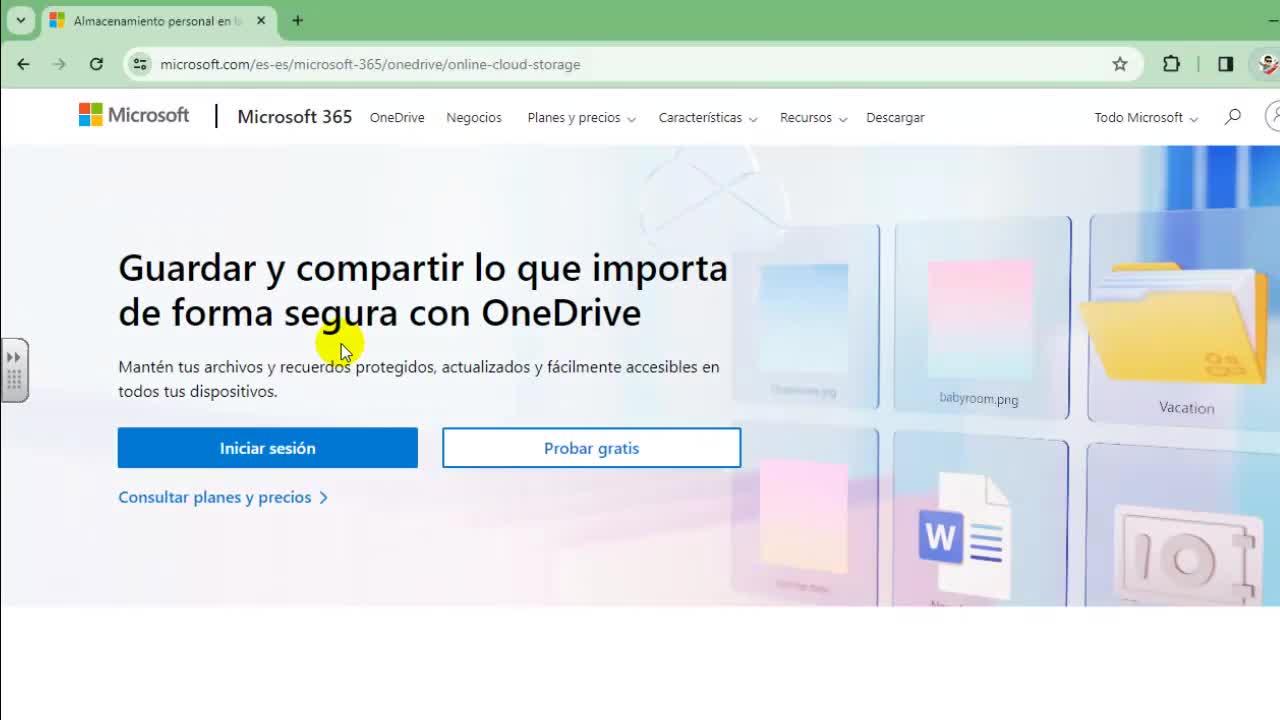Select the Almacenamiento personal browser tab
This screenshot has height=720, width=1280.
click(x=157, y=20)
